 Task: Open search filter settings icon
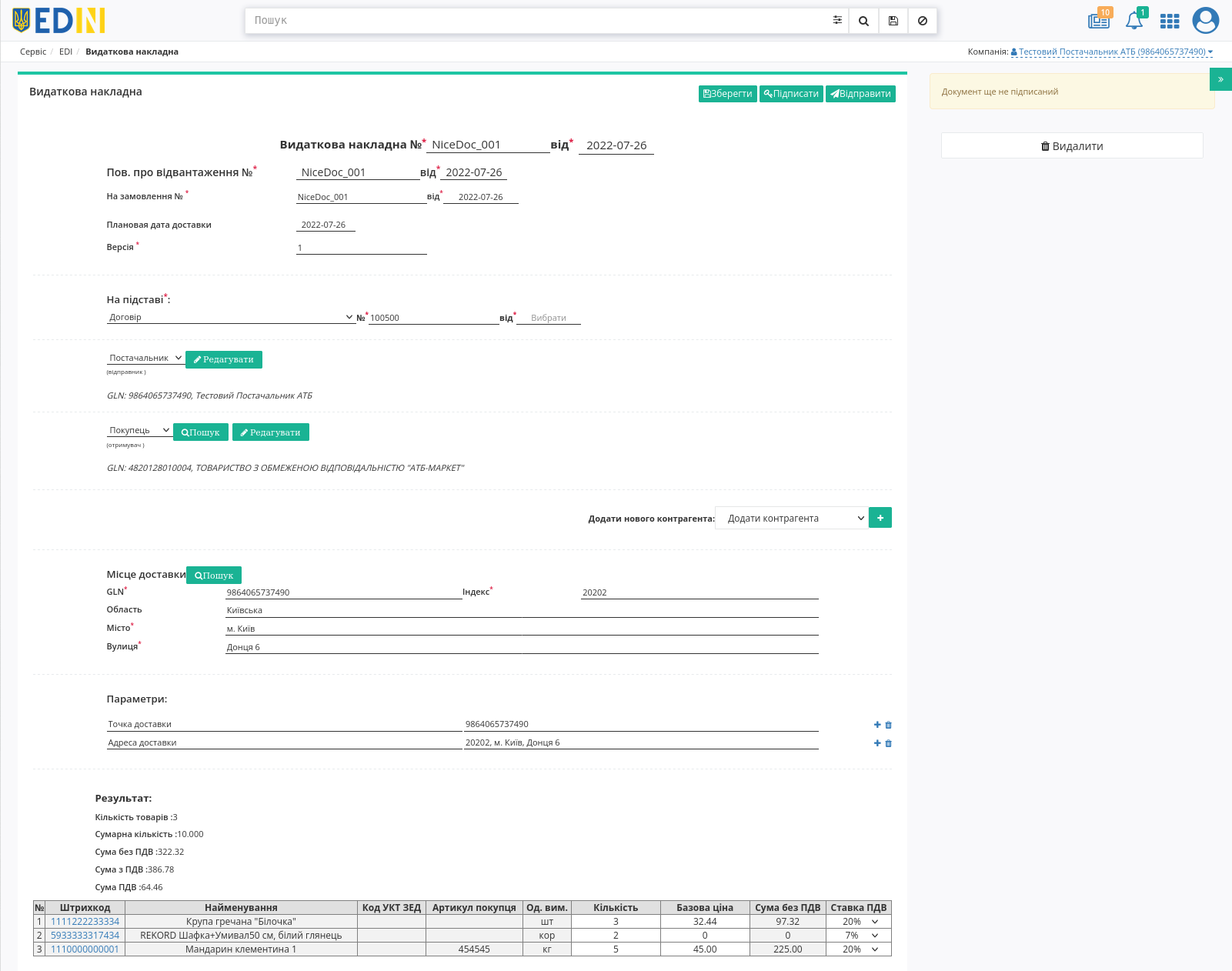tap(837, 21)
